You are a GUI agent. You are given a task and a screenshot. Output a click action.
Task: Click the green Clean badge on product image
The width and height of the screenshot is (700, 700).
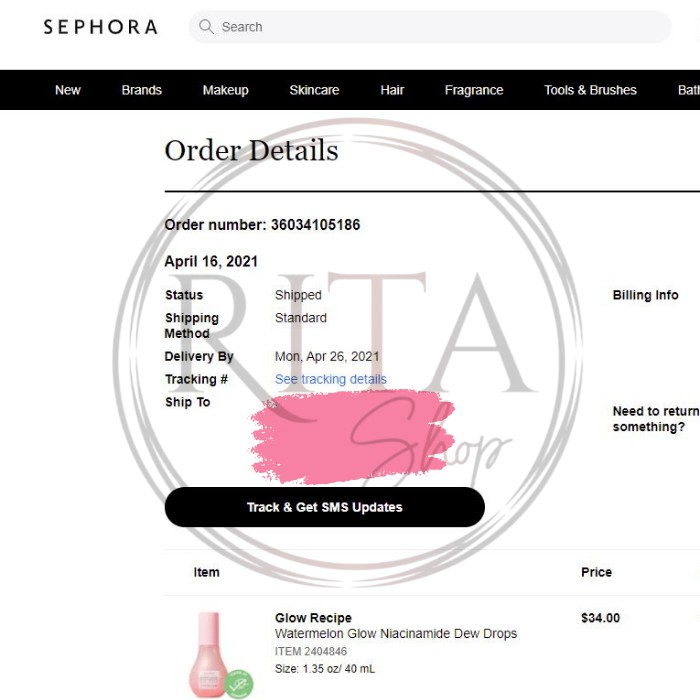(x=238, y=684)
